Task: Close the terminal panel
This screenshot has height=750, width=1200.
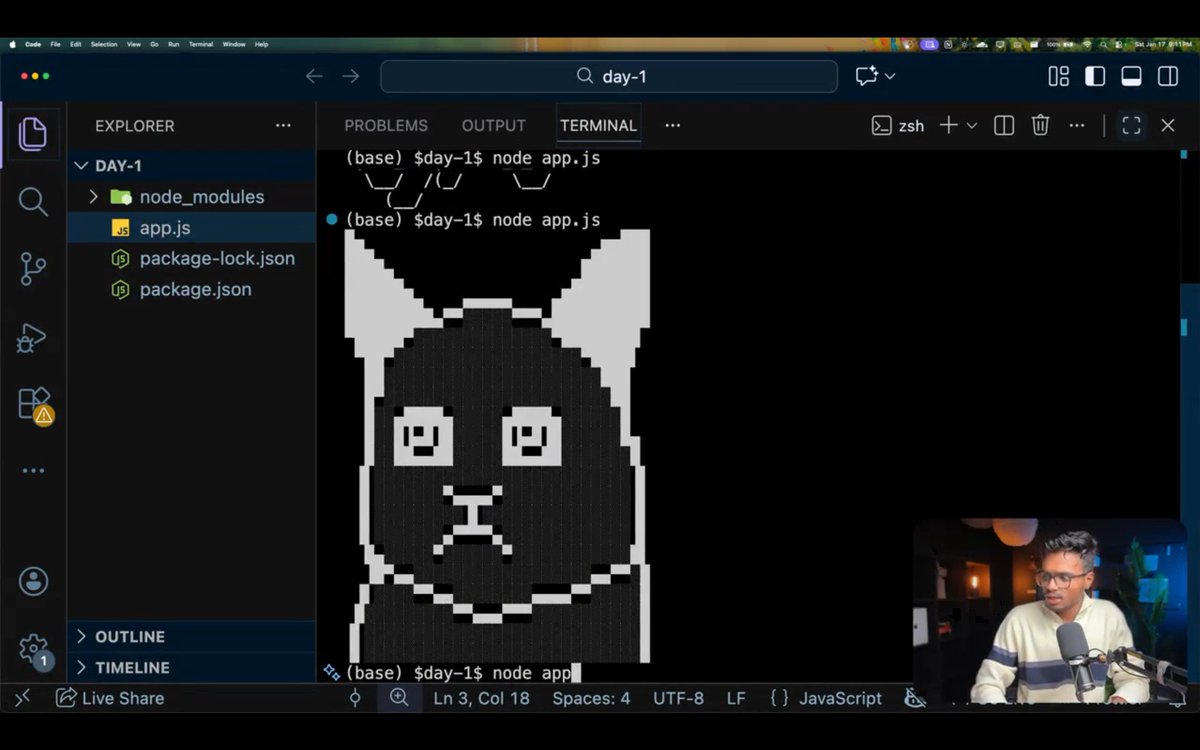Action: [1168, 126]
